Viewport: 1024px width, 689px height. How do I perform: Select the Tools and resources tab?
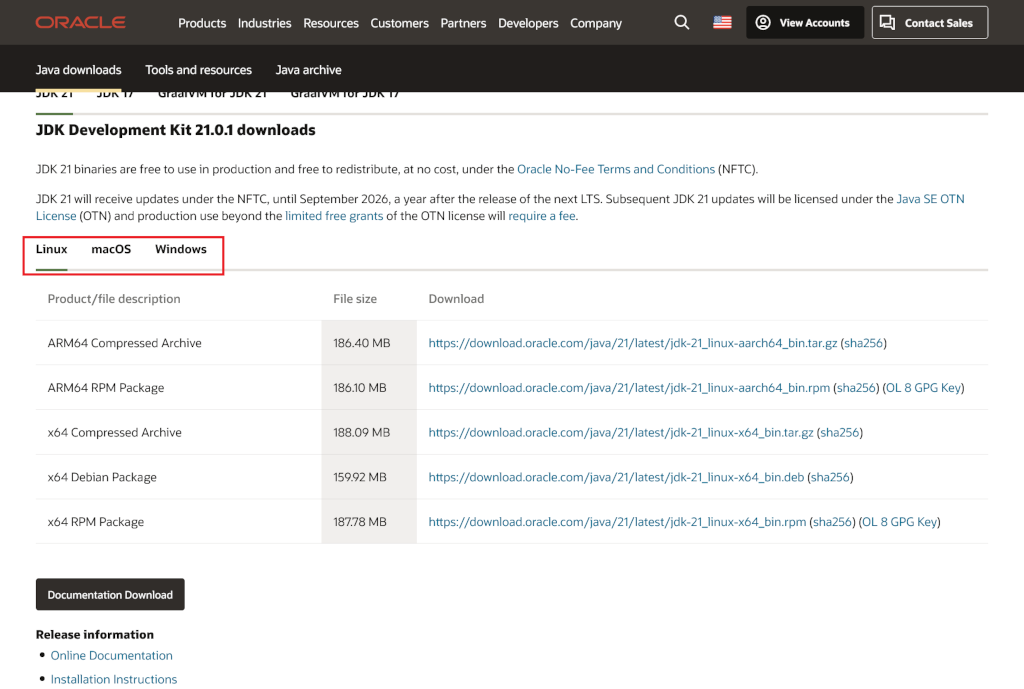[199, 70]
